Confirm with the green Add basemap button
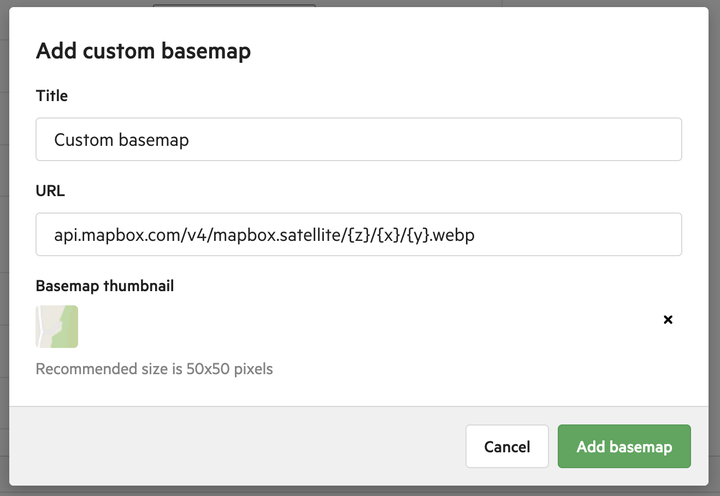720x496 pixels. 624,446
